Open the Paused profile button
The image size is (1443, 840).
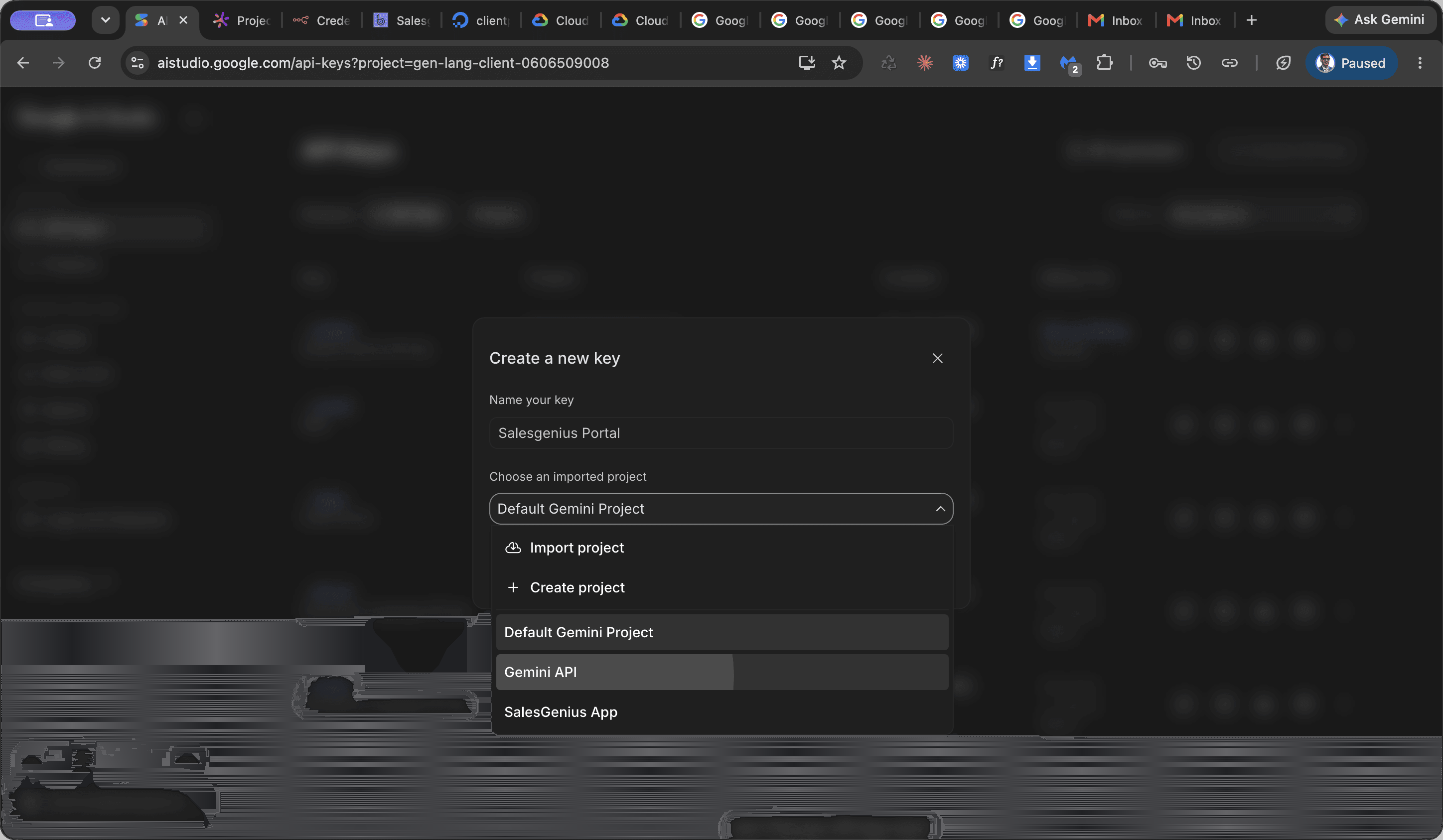pyautogui.click(x=1351, y=63)
